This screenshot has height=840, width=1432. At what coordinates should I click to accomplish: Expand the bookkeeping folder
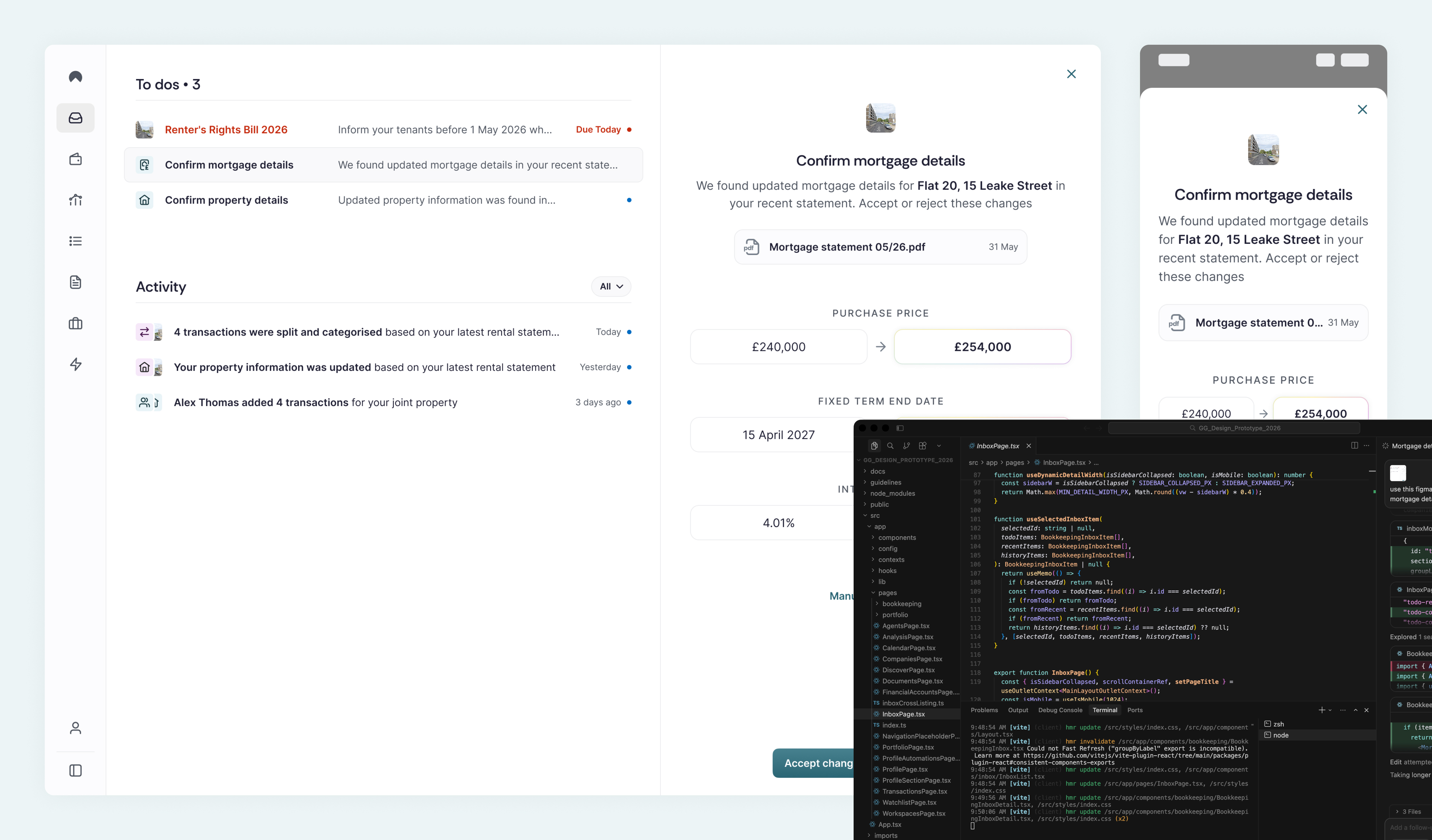click(906, 604)
